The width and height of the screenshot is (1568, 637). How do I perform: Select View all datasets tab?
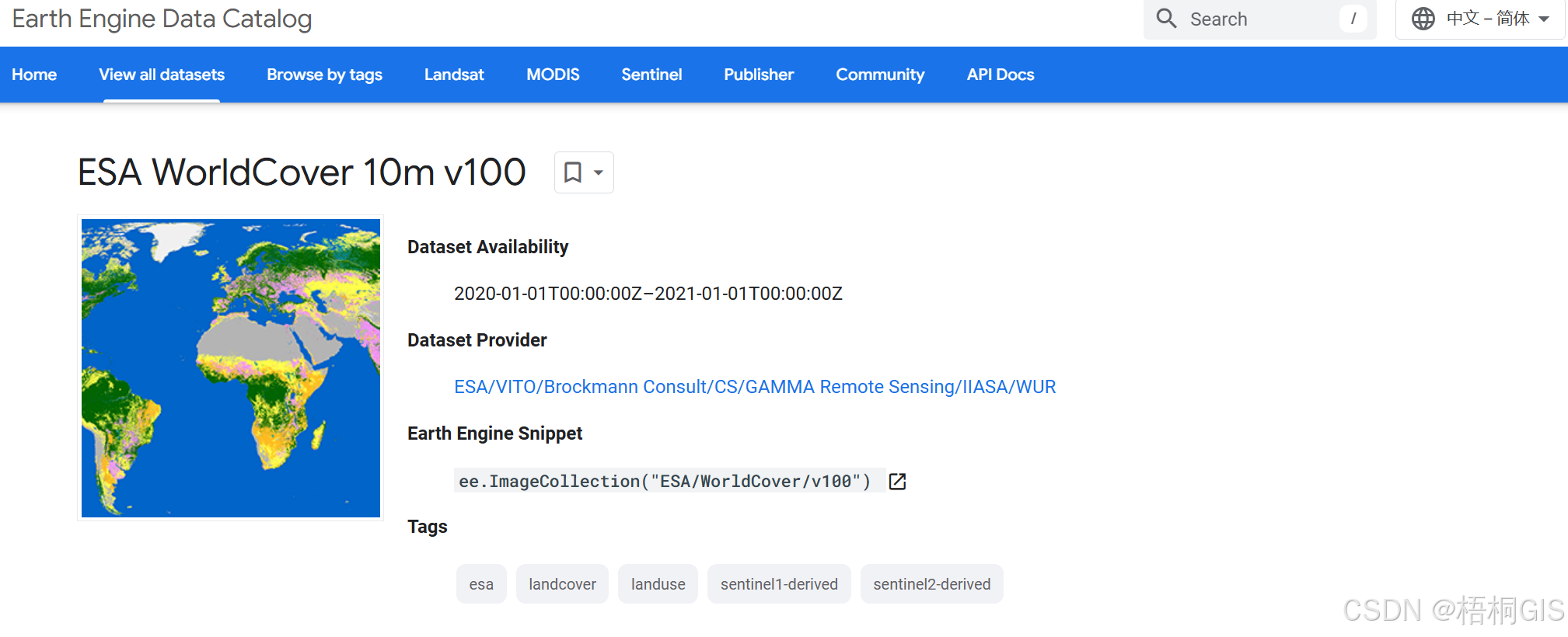click(x=162, y=75)
